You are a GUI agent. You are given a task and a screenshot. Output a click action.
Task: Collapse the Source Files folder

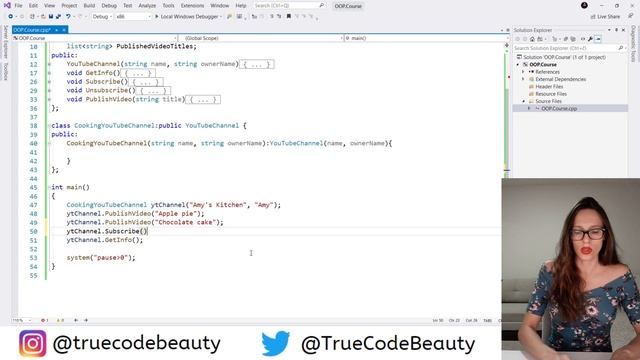pos(524,101)
